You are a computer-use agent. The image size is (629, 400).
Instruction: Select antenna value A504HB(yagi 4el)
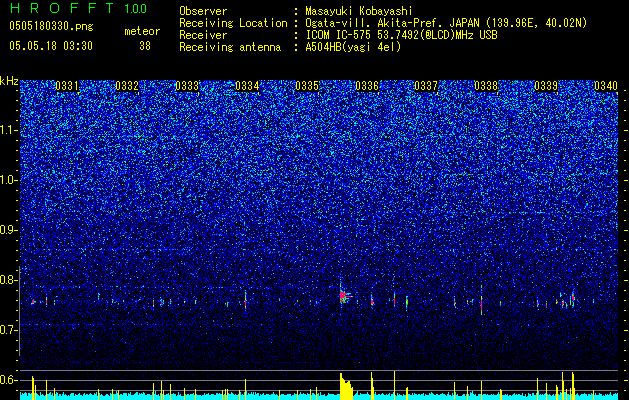[x=353, y=47]
